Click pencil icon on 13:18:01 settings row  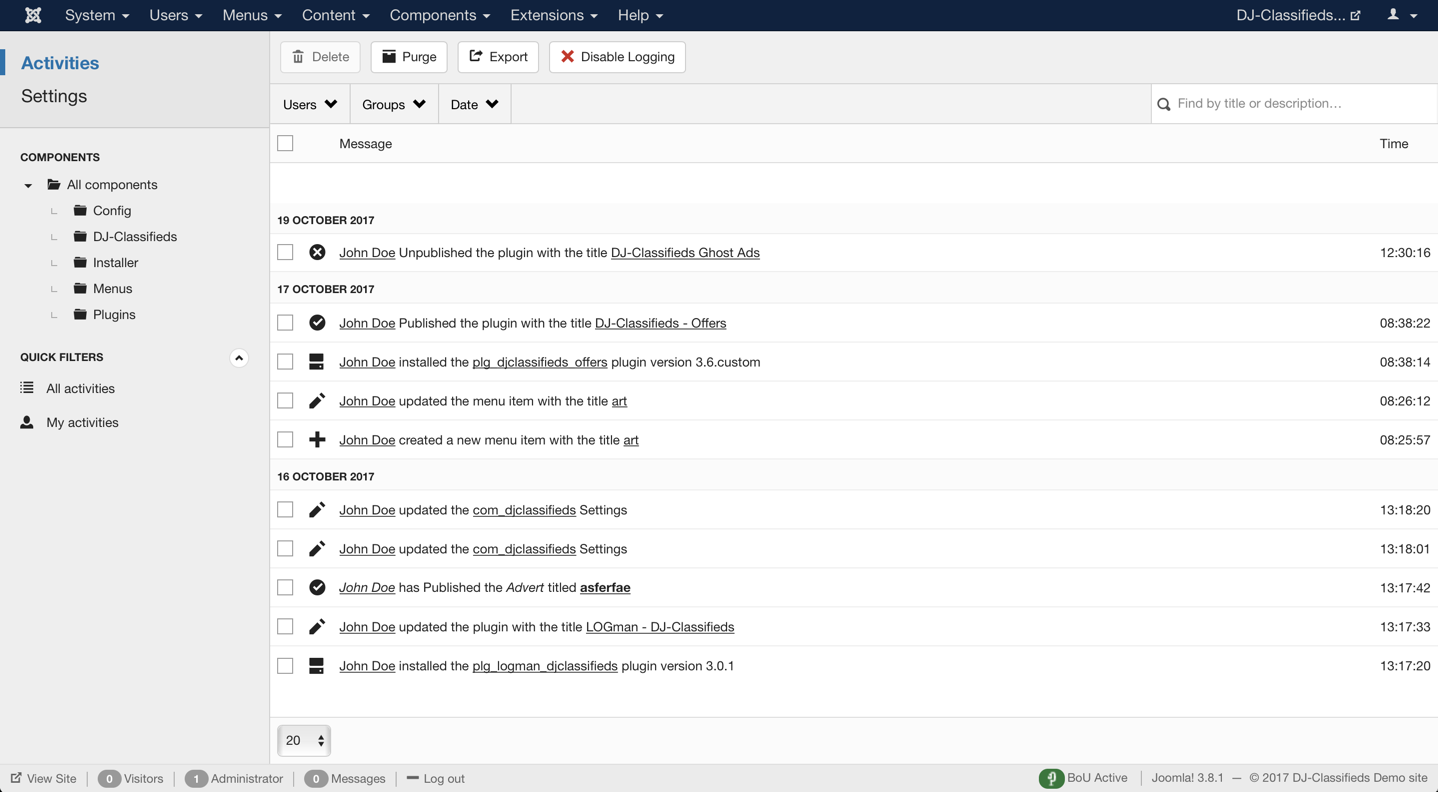coord(317,549)
